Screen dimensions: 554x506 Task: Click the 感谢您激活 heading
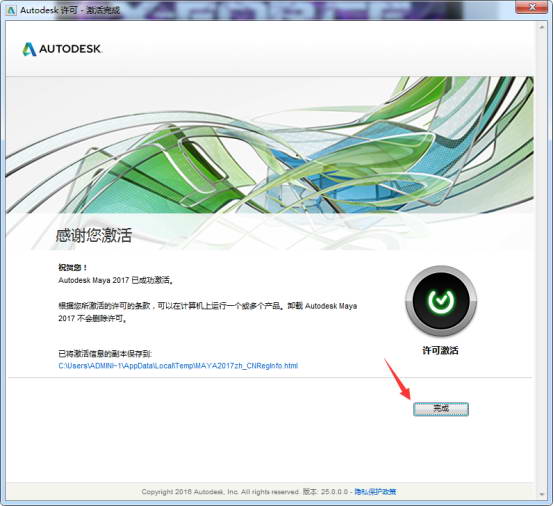point(94,235)
